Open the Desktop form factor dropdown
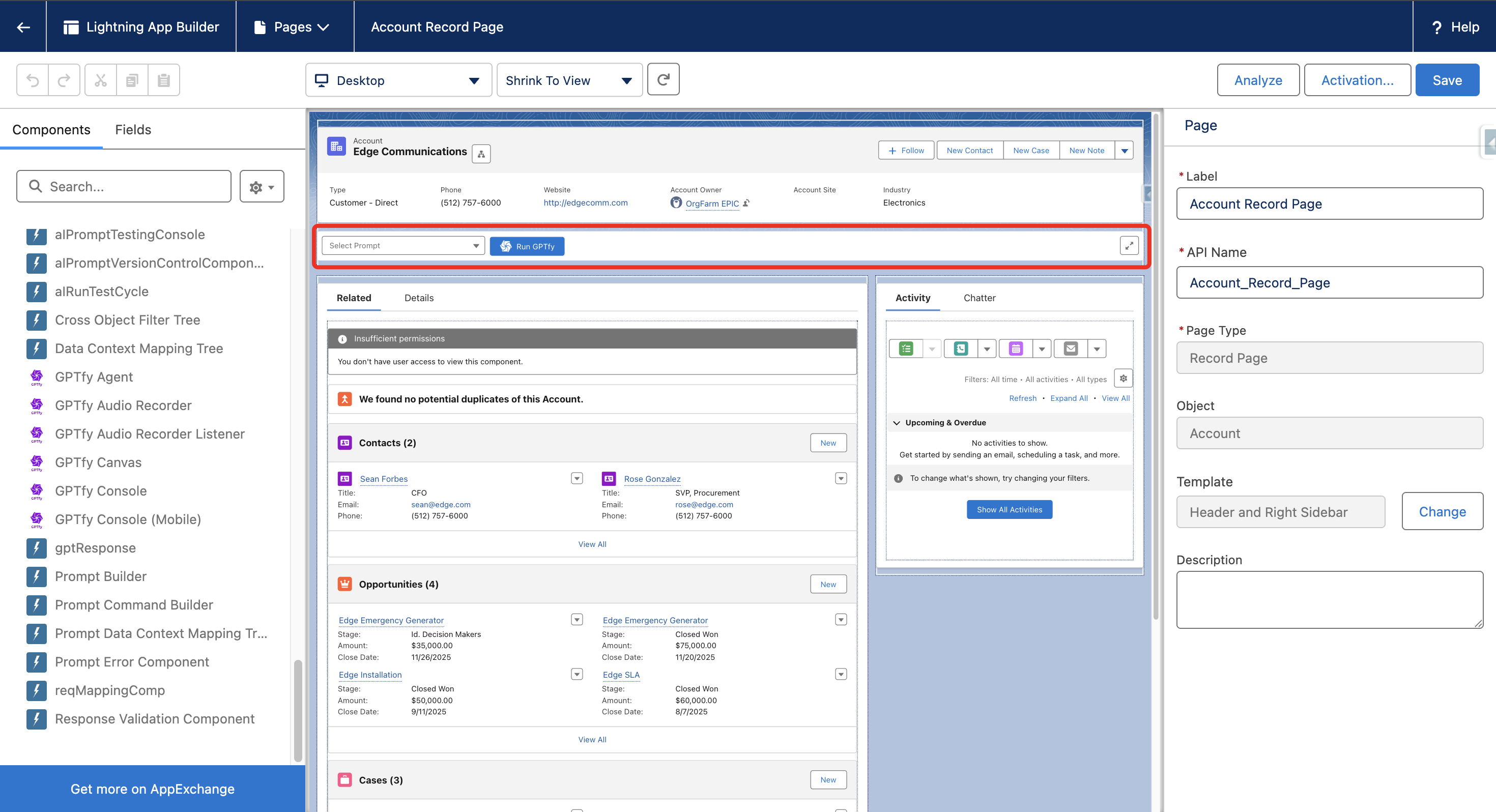 [x=398, y=80]
